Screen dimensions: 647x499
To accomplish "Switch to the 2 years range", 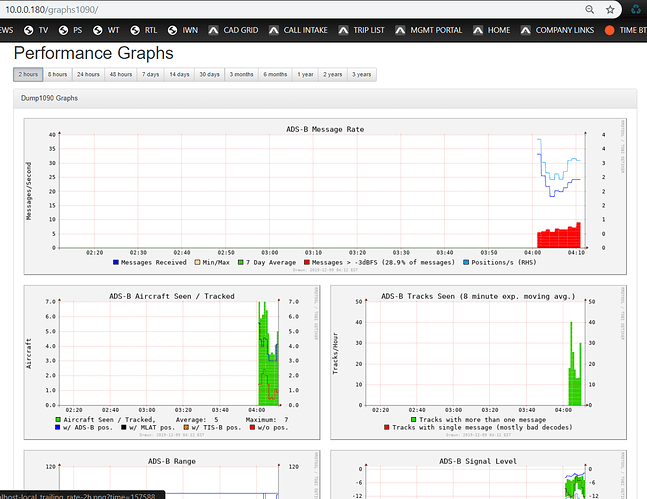I will (x=333, y=74).
